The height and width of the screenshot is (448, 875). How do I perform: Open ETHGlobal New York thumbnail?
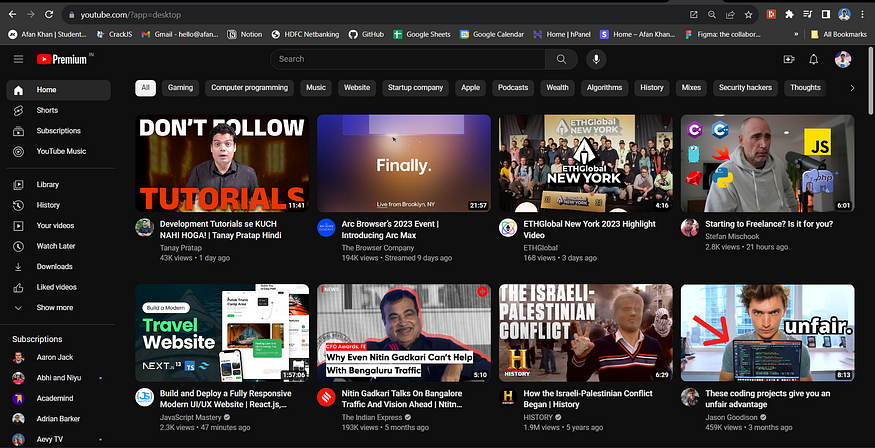(x=586, y=163)
